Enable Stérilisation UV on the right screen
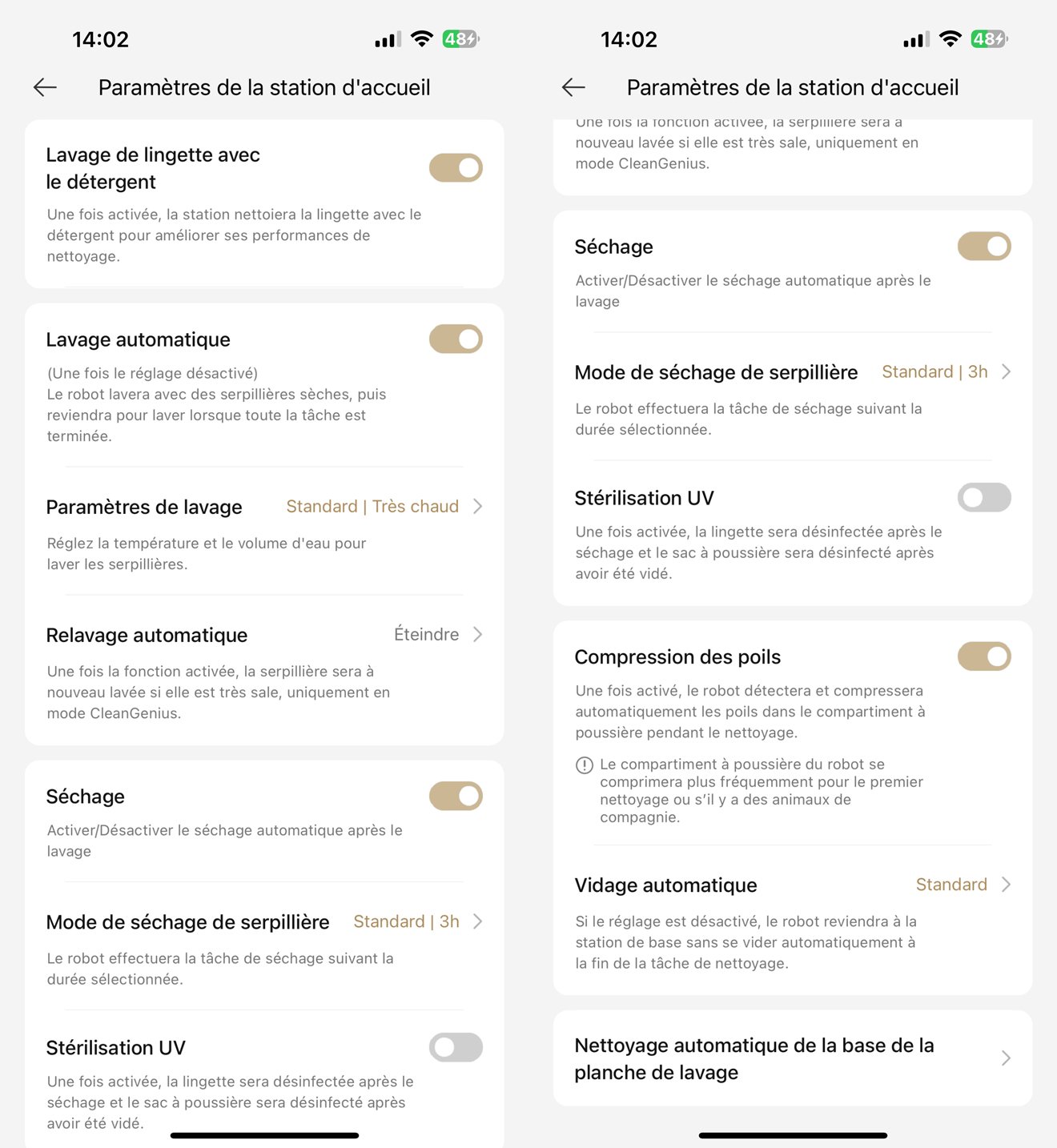The width and height of the screenshot is (1057, 1148). (984, 497)
